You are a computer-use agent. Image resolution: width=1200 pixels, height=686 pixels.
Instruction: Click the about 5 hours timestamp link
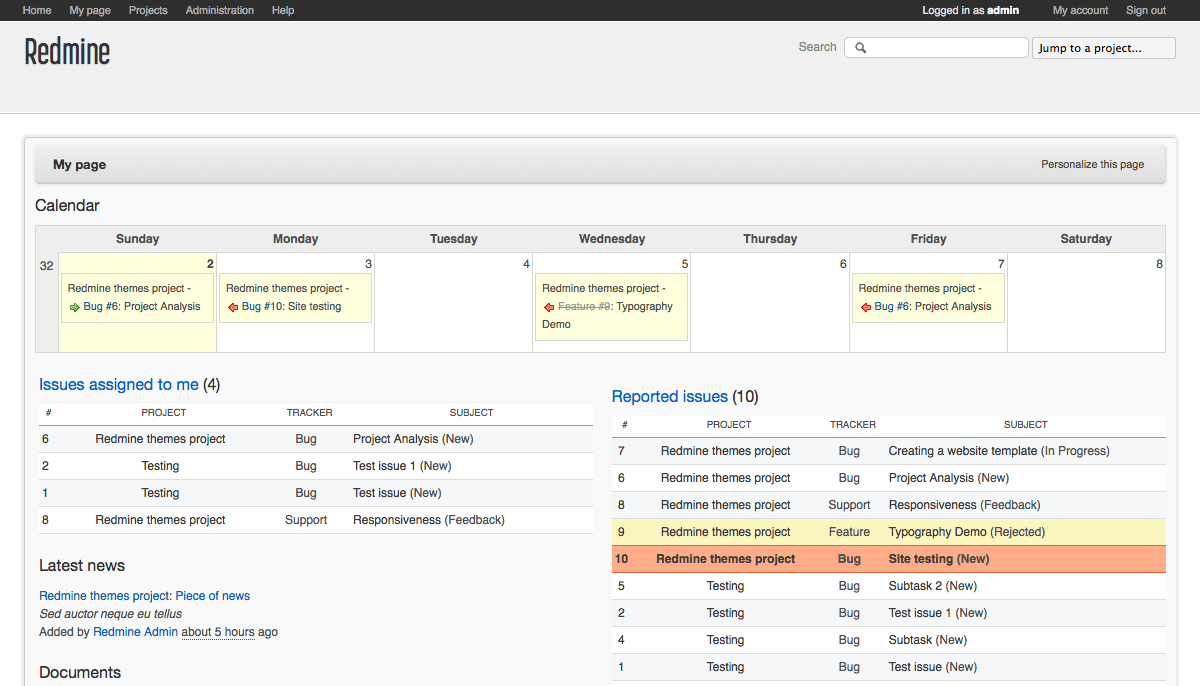tap(218, 632)
